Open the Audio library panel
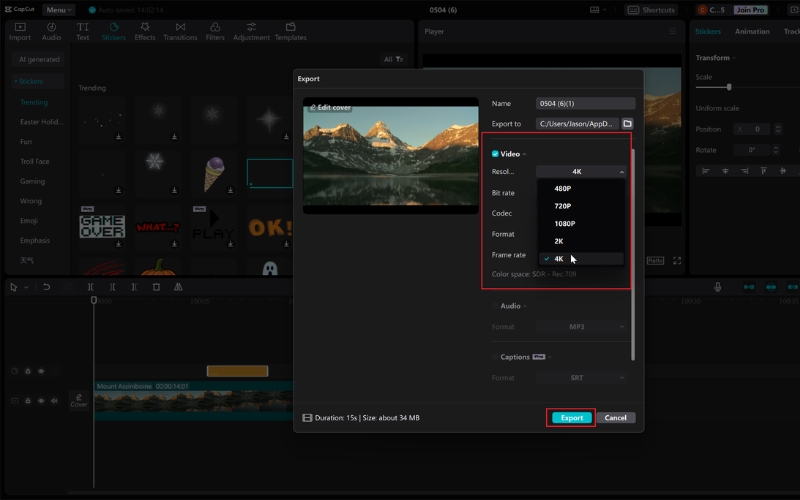This screenshot has width=800, height=500. (x=52, y=32)
